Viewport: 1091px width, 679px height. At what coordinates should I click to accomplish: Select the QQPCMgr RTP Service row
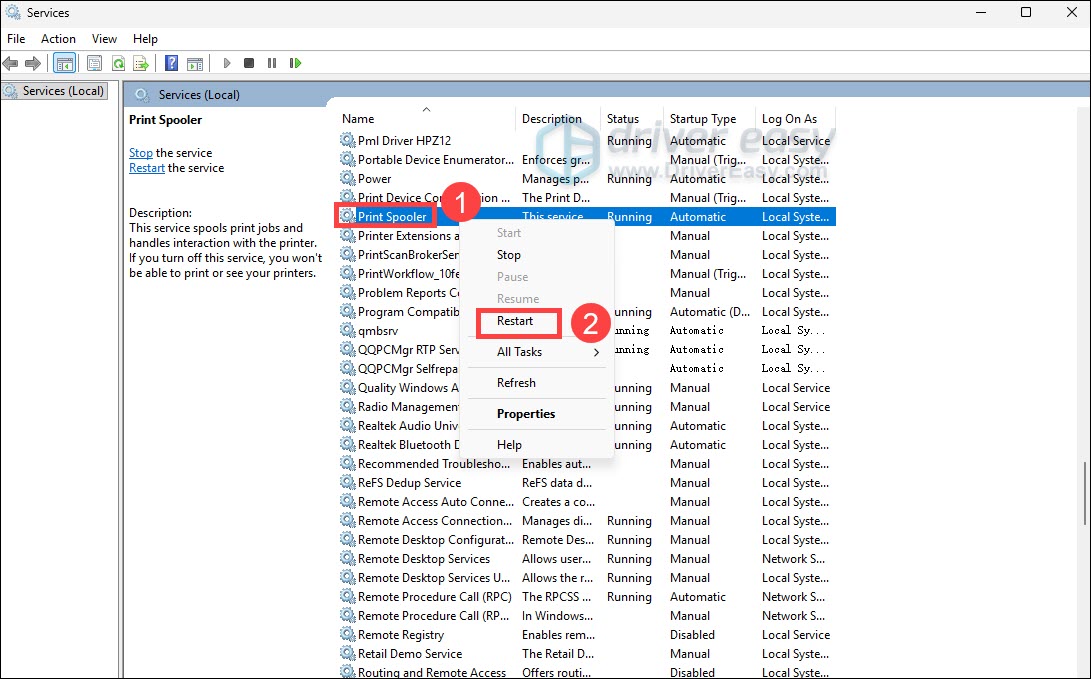click(587, 349)
